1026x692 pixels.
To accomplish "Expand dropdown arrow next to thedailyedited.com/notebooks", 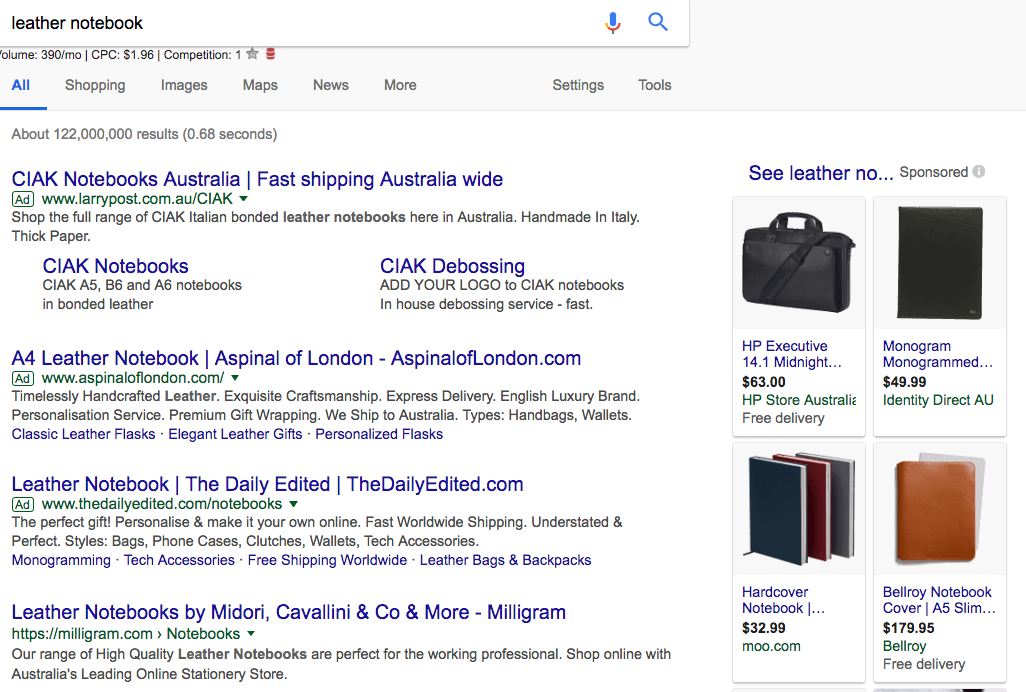I will (292, 504).
